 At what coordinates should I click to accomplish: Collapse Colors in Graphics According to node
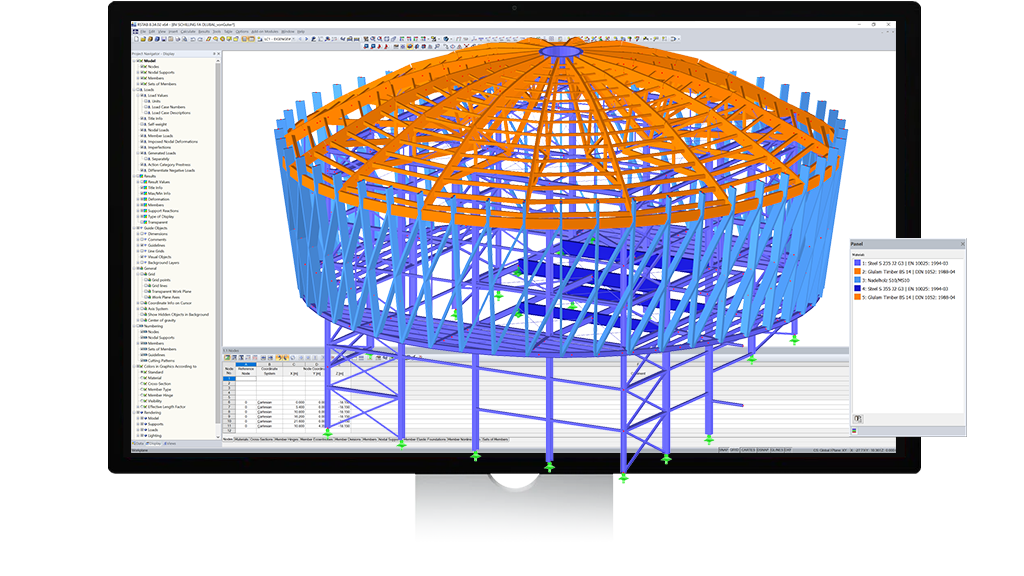tap(134, 366)
